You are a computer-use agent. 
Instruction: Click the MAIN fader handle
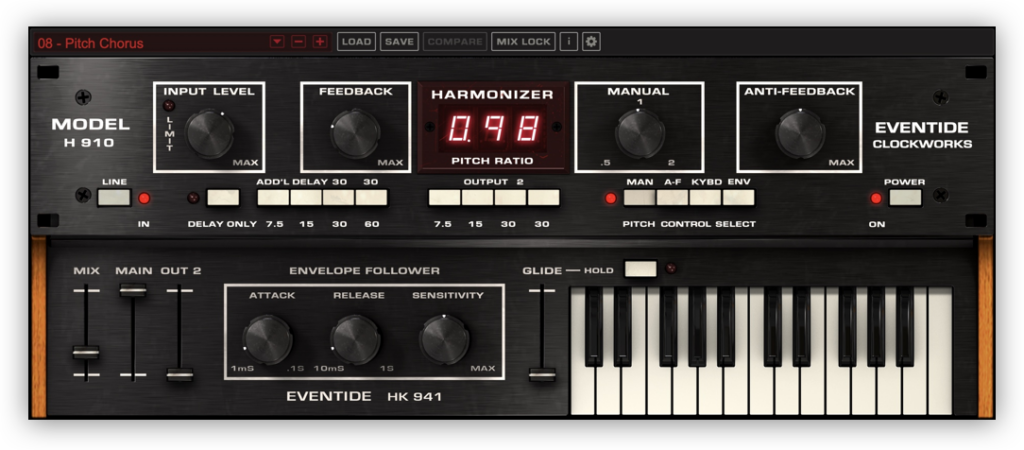pyautogui.click(x=133, y=291)
